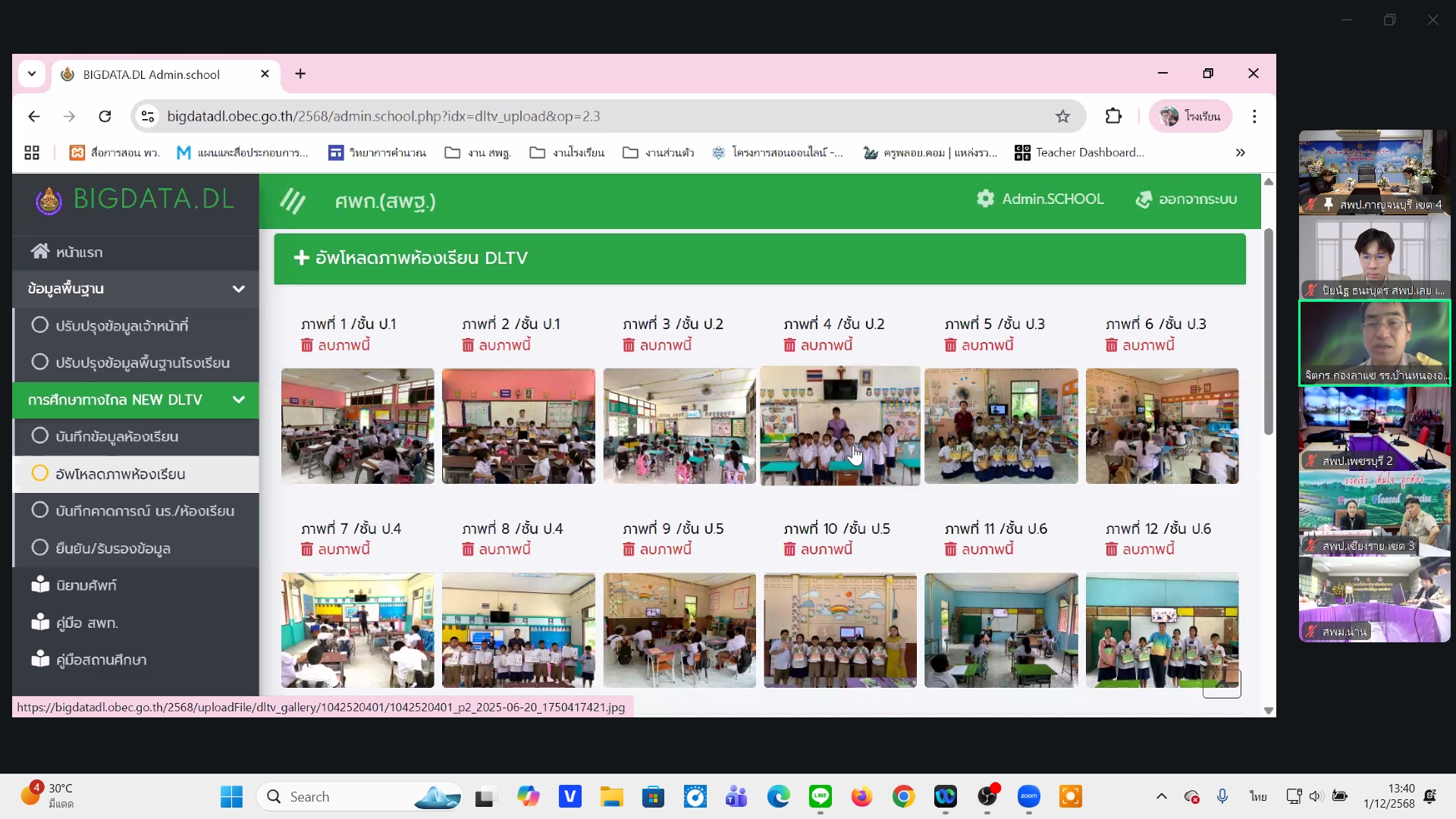1456x819 pixels.
Task: Show more bookmarks with double chevron
Action: [1240, 152]
